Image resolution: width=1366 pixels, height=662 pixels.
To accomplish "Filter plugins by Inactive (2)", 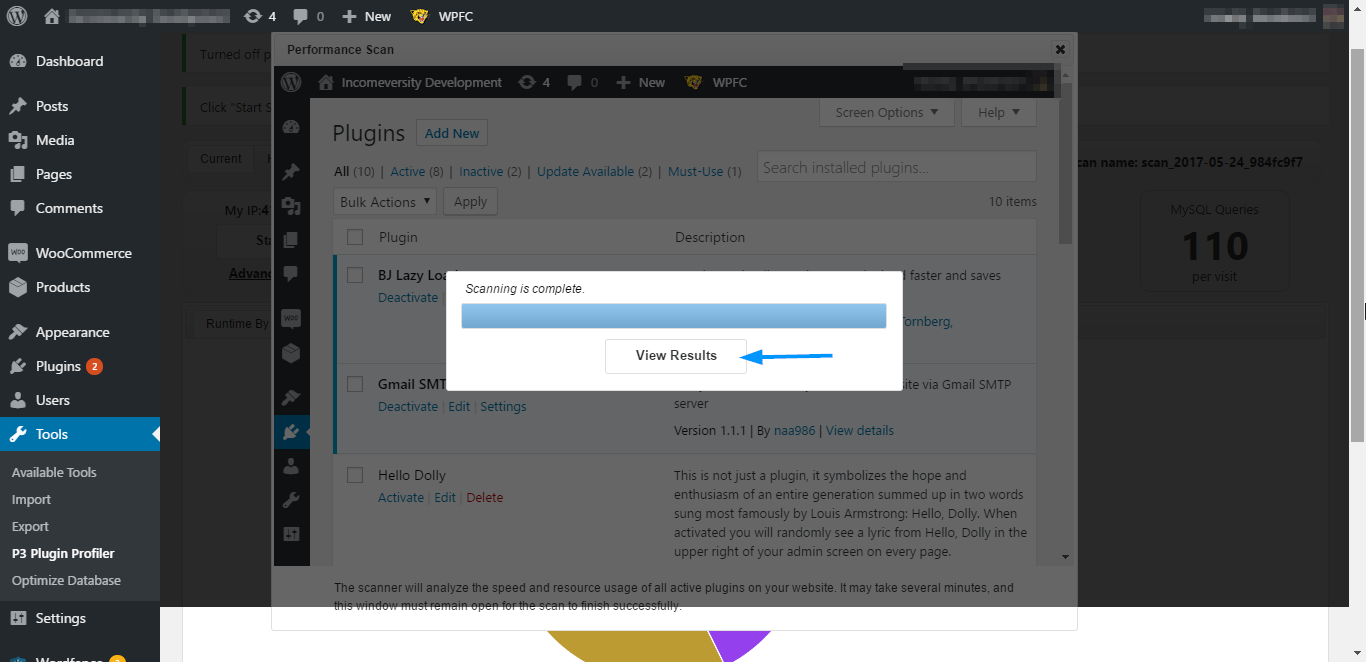I will point(490,171).
